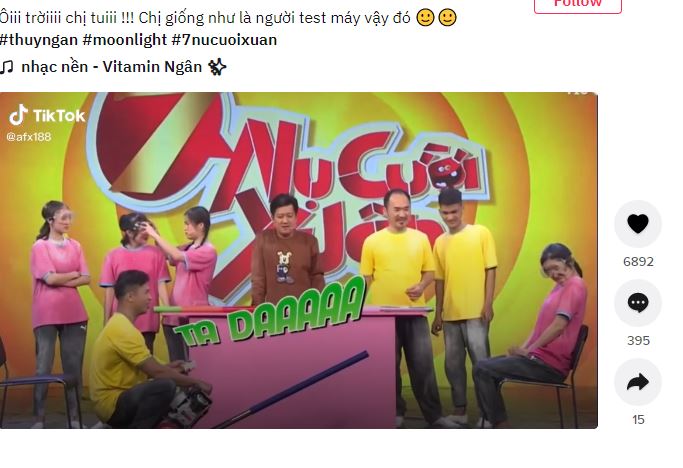Follow this creator using the Follow button
The image size is (683, 468).
(578, 3)
